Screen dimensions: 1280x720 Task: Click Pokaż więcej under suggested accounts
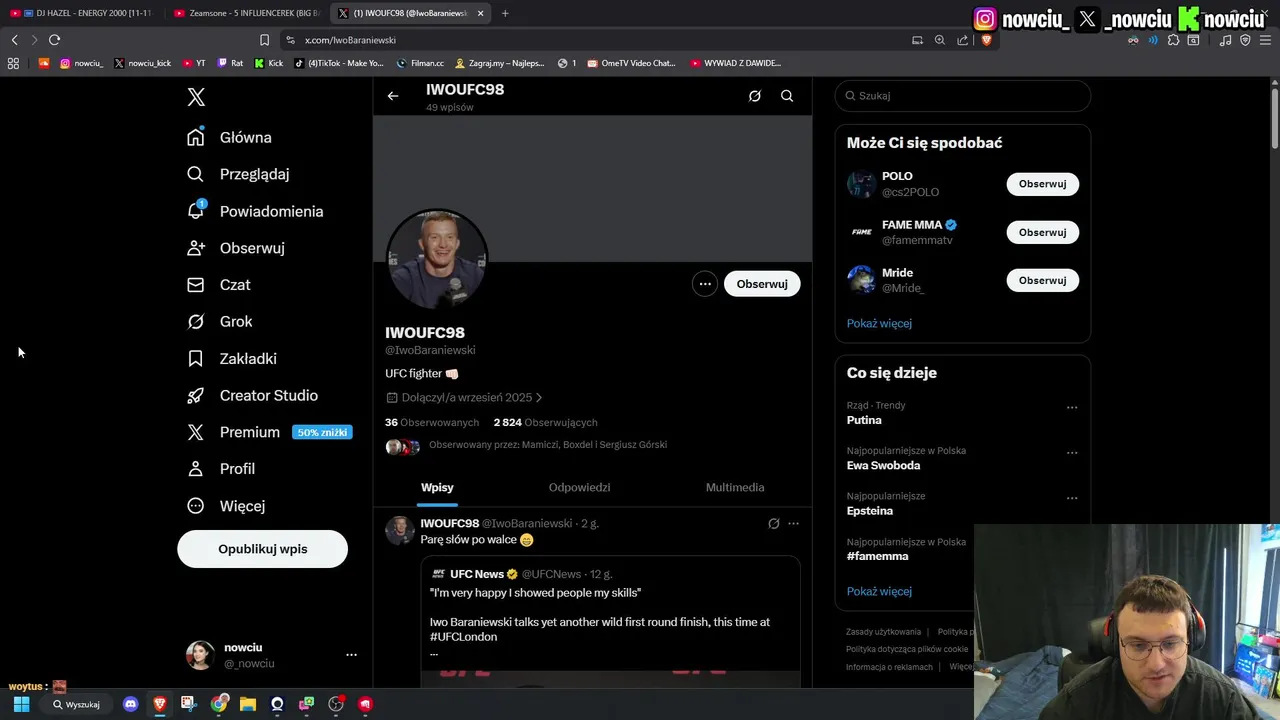click(x=879, y=323)
